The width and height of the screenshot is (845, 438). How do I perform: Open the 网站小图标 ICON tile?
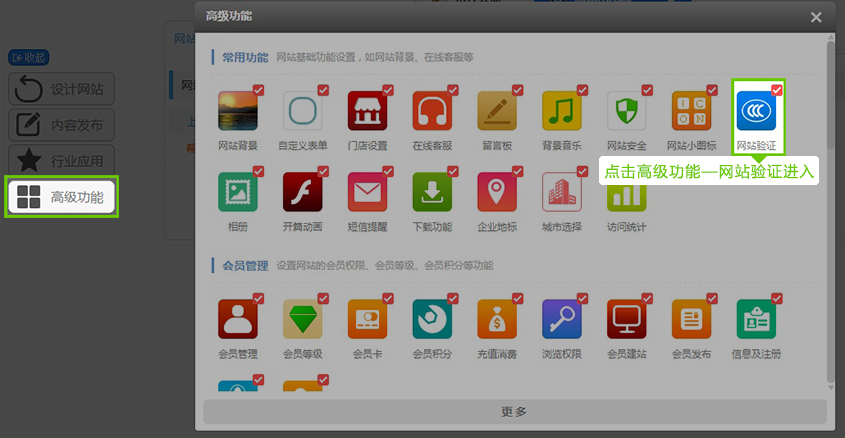coord(691,111)
